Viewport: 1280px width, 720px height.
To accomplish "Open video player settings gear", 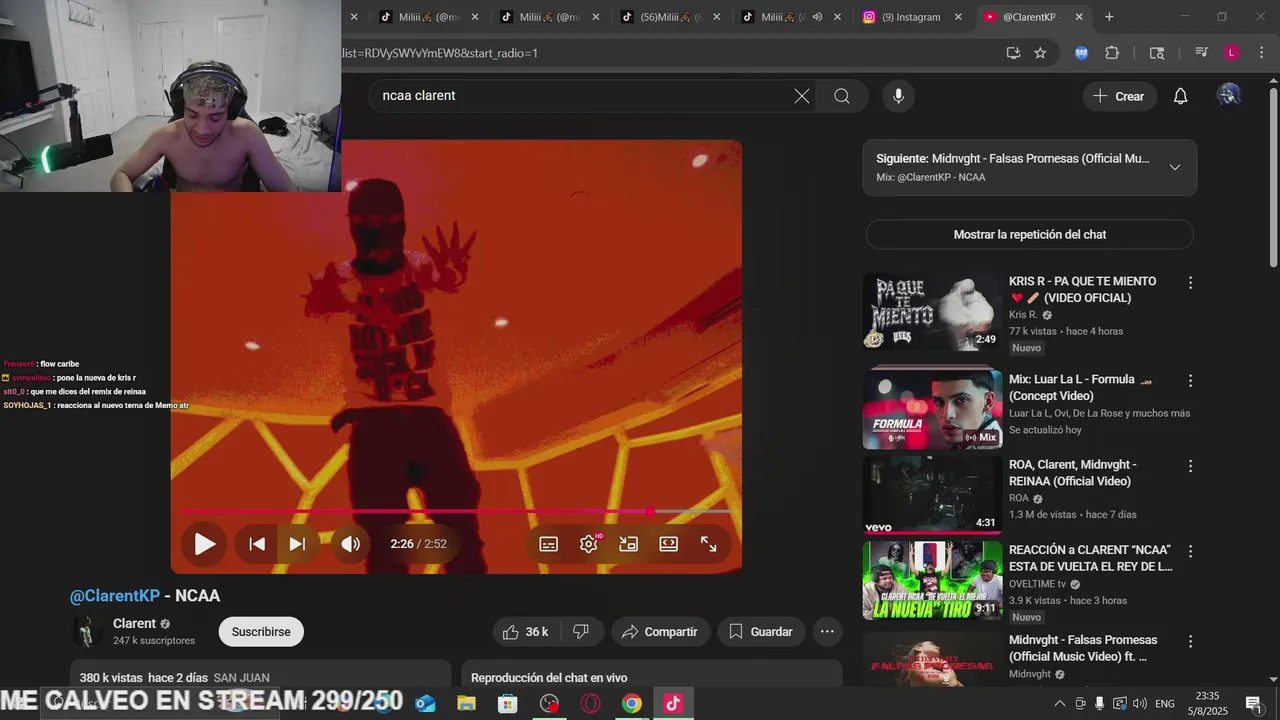I will point(589,544).
